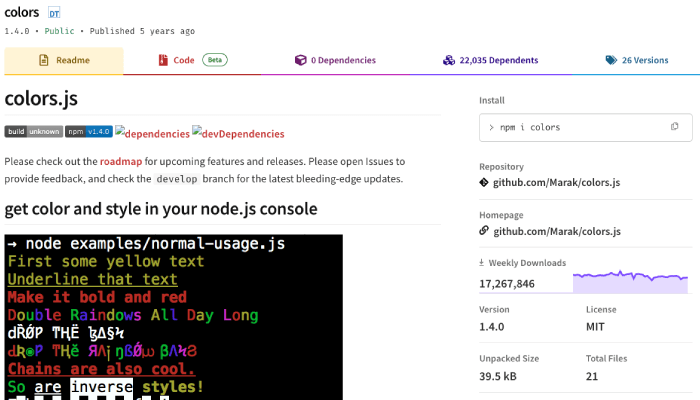Click the Code file icon
Image resolution: width=700 pixels, height=400 pixels.
[163, 60]
